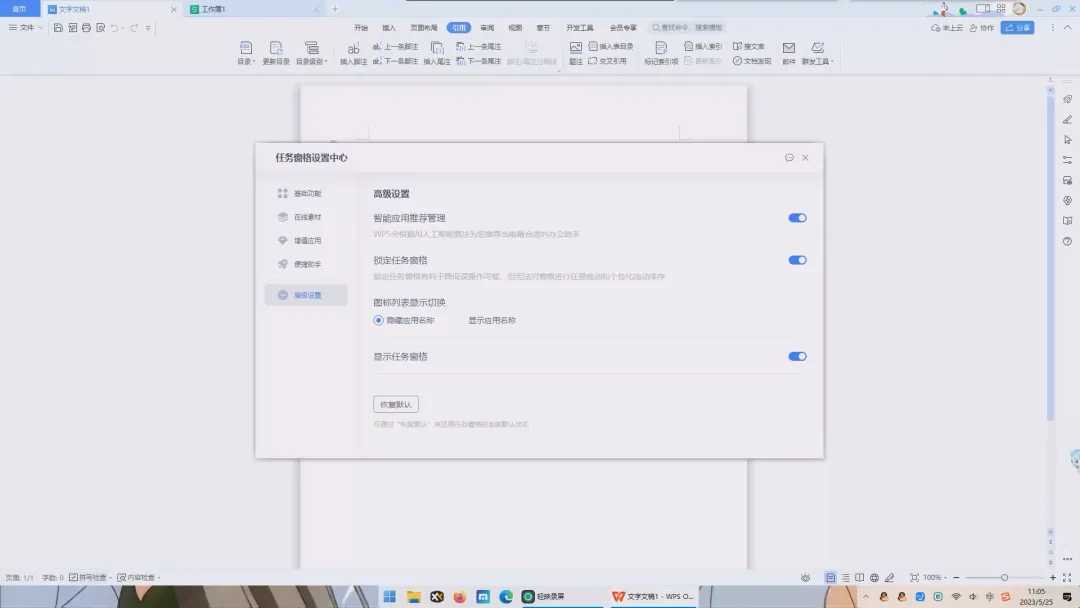1080x608 pixels.
Task: Close the 任务窗格设置中心 dialog
Action: (805, 158)
